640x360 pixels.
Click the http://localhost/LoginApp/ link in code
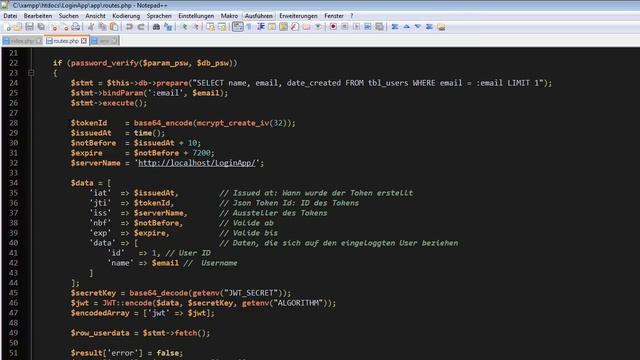pyautogui.click(x=197, y=163)
